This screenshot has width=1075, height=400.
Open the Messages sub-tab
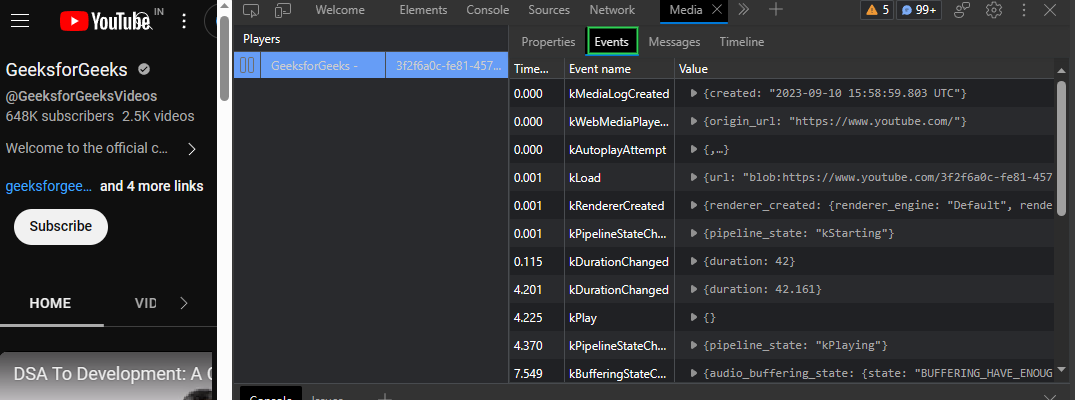point(674,42)
